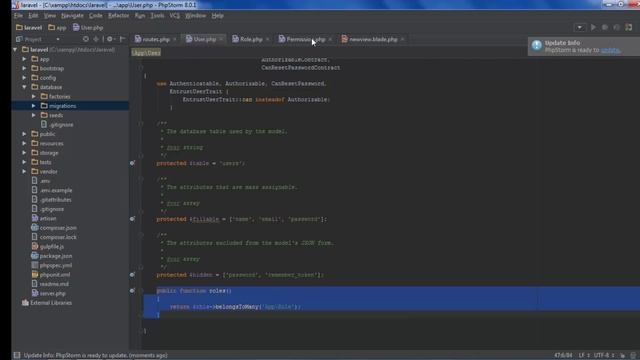Image resolution: width=640 pixels, height=360 pixels.
Task: Close the newview.blade.php tab
Action: [402, 39]
